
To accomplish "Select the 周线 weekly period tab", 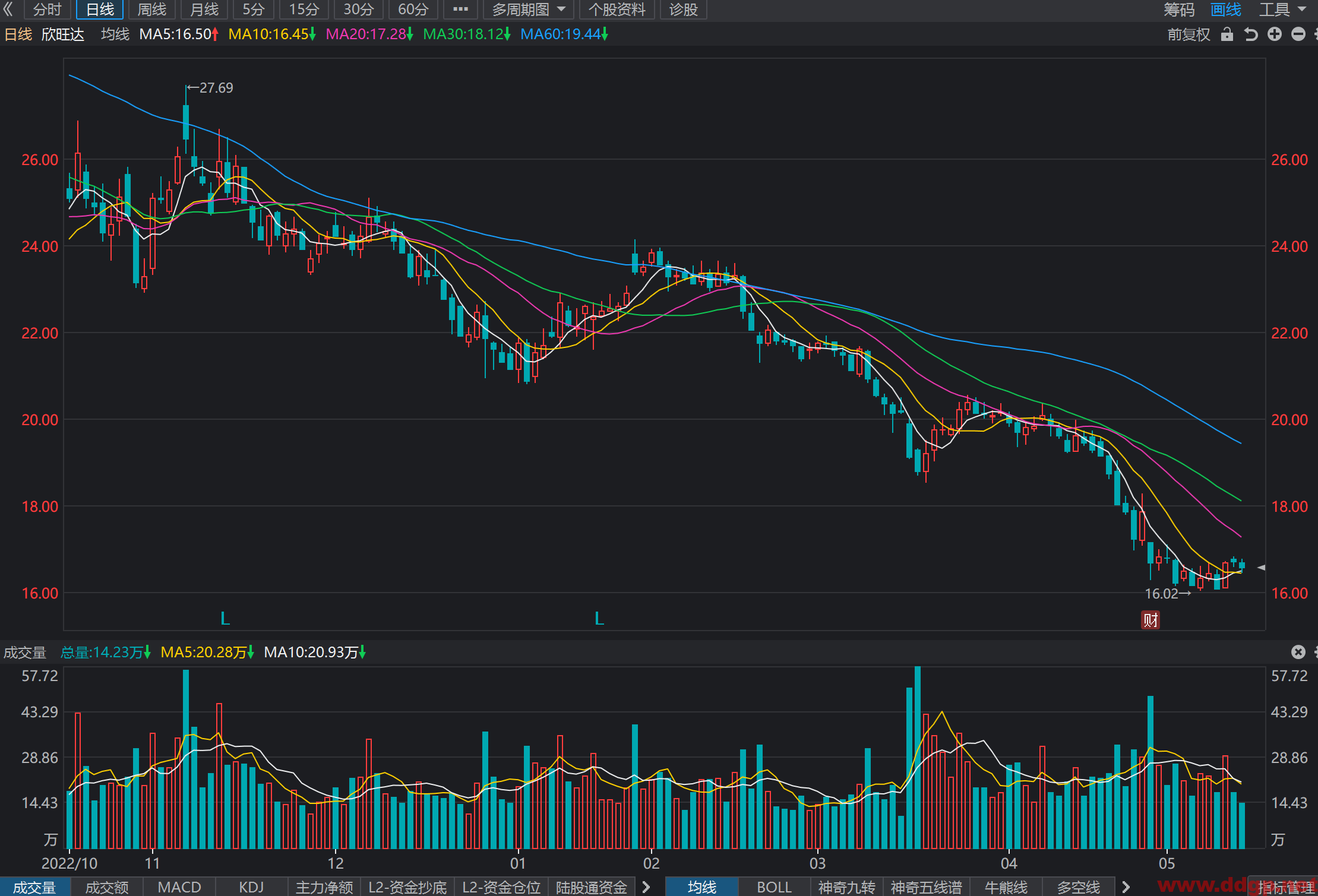I will [151, 10].
